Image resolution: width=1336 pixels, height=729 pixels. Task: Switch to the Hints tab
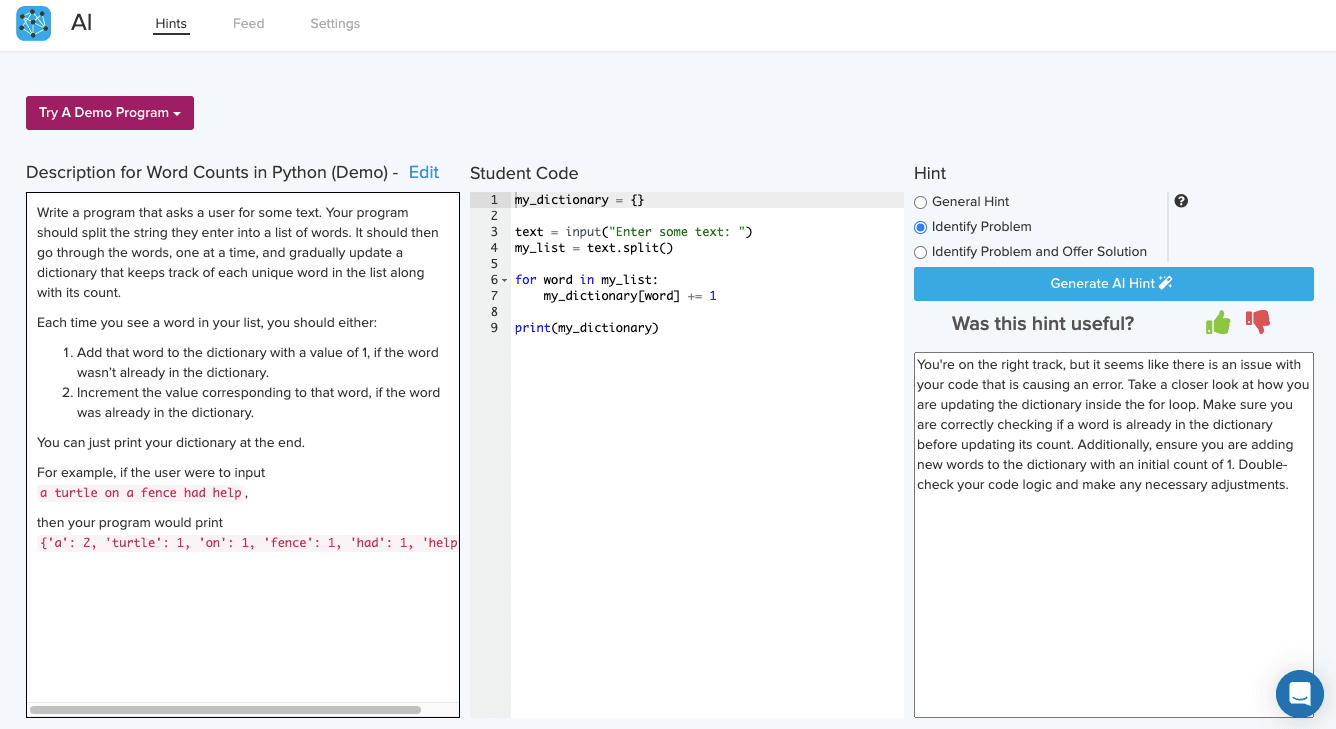coord(171,24)
